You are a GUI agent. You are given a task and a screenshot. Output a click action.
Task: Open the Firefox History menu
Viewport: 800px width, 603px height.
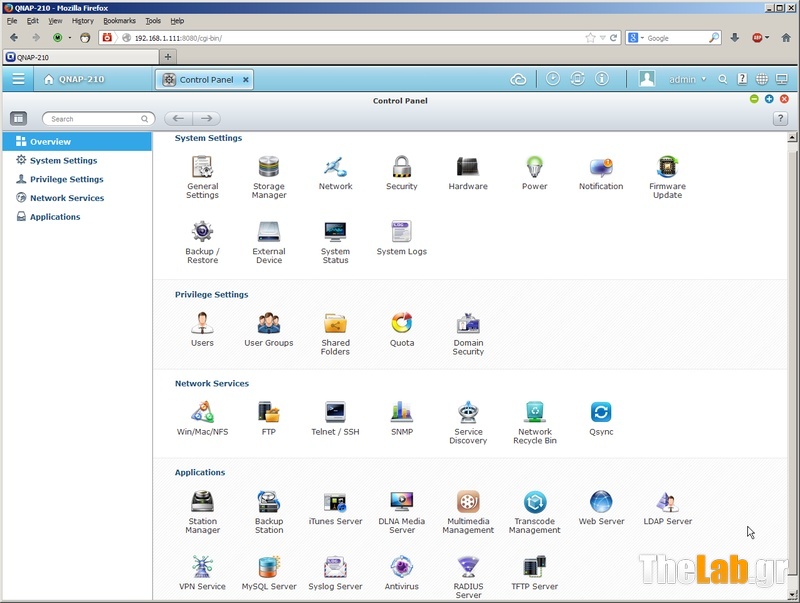[83, 21]
